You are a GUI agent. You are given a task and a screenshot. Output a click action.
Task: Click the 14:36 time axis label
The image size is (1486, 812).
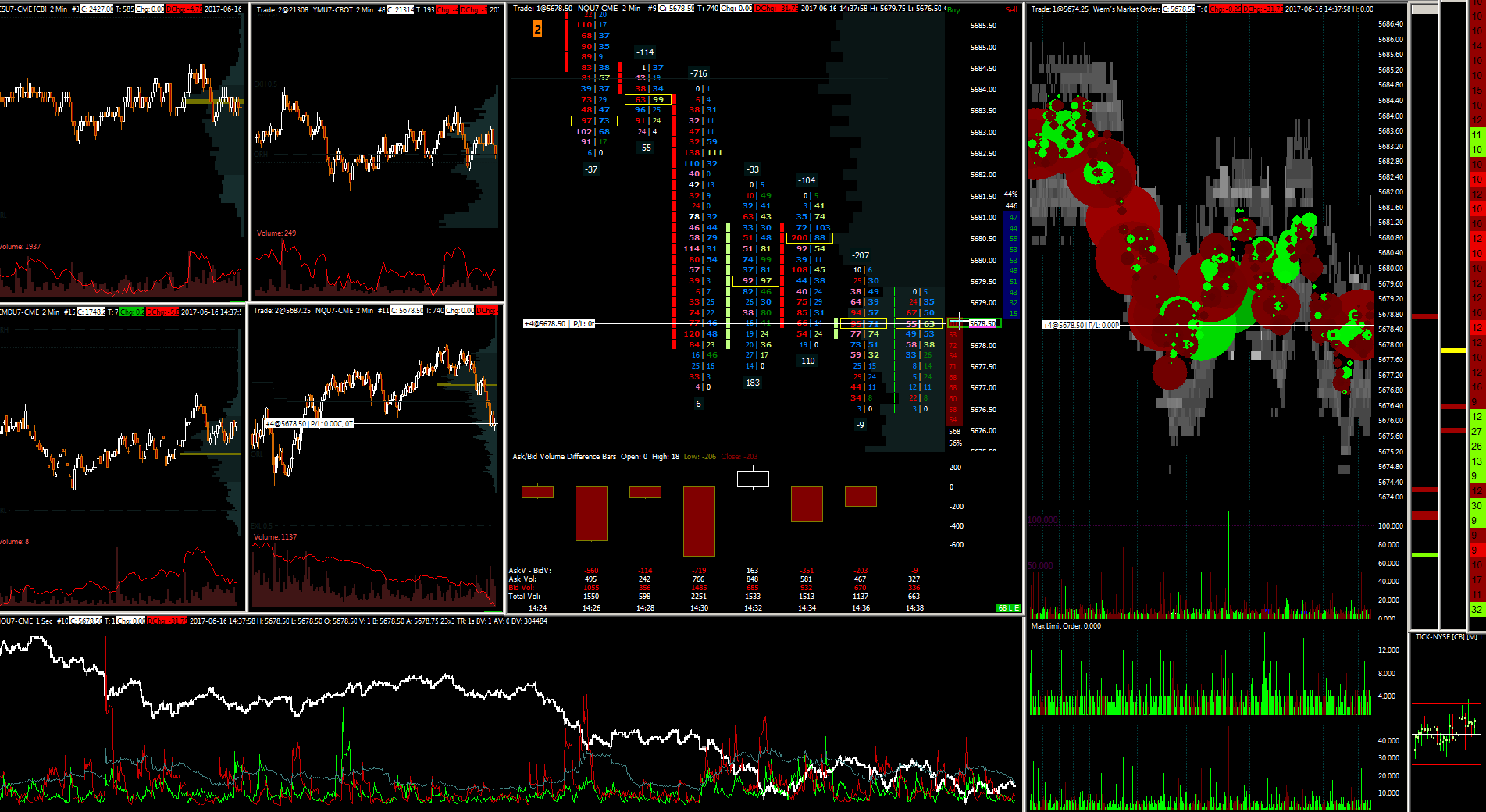tap(861, 607)
